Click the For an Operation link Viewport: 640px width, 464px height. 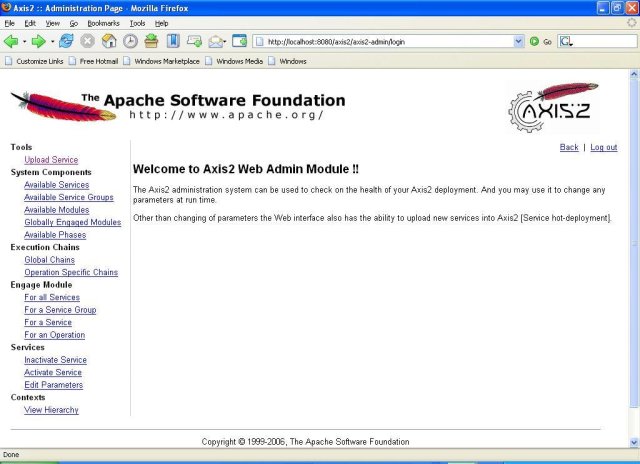click(55, 335)
